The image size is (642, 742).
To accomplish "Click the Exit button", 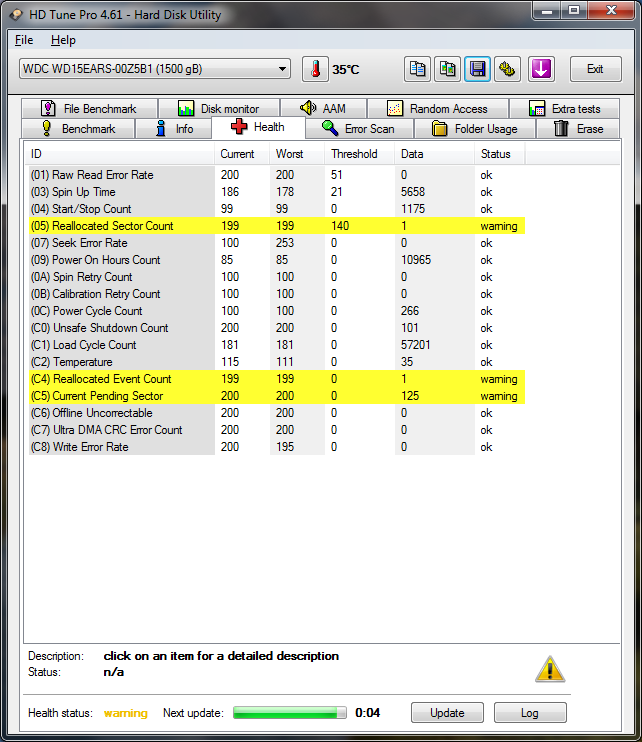I will (x=596, y=69).
